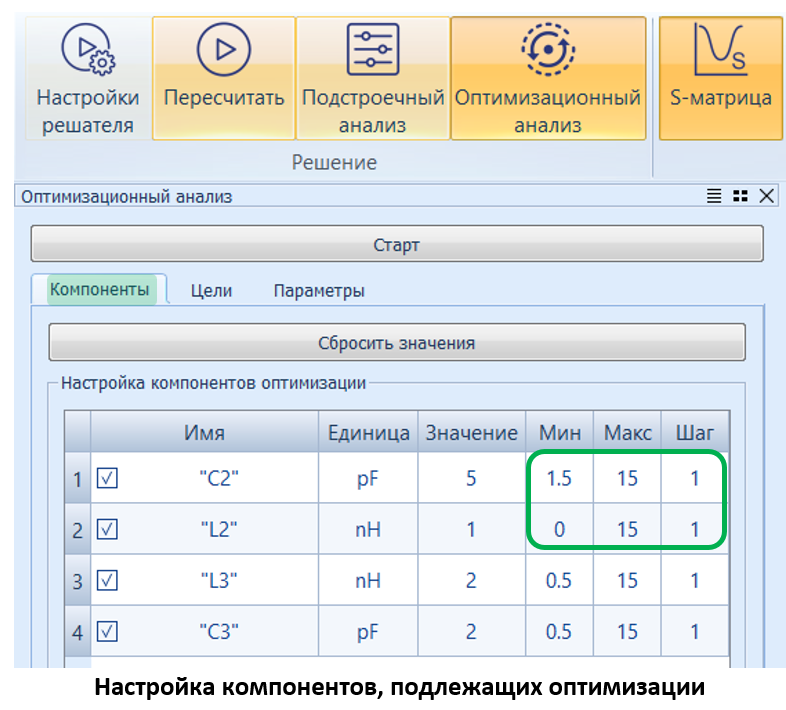Select the Макс cell for L2

[627, 530]
